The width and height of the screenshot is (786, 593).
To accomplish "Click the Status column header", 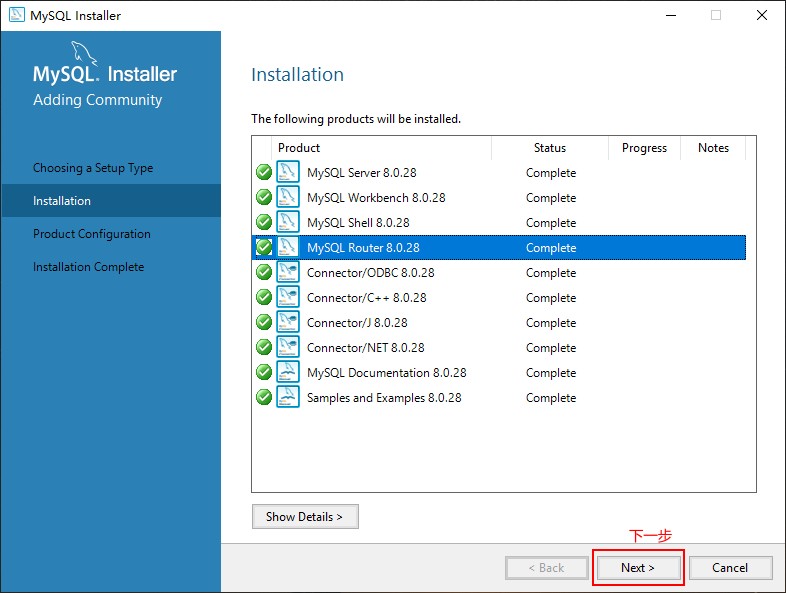I will 550,148.
